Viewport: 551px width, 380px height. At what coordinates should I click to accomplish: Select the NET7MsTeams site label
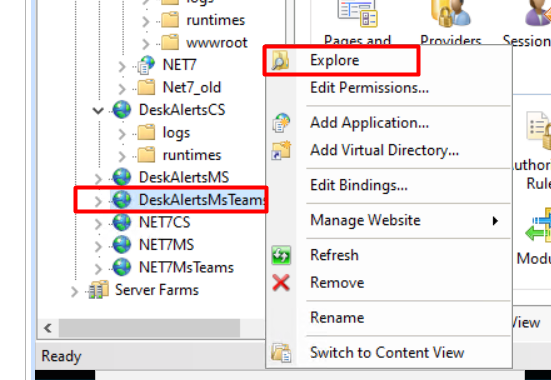[x=186, y=267]
